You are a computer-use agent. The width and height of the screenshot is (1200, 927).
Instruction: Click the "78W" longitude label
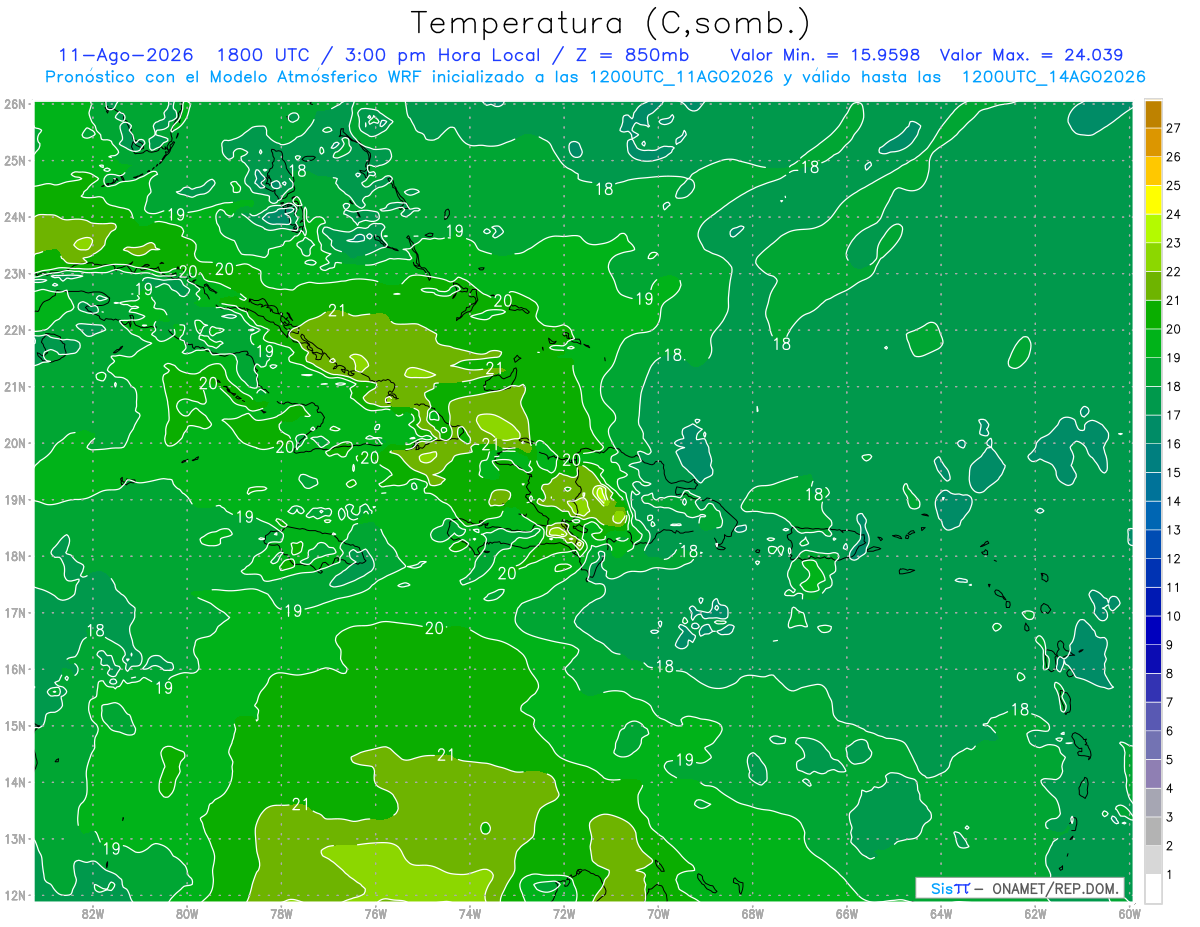coord(281,913)
